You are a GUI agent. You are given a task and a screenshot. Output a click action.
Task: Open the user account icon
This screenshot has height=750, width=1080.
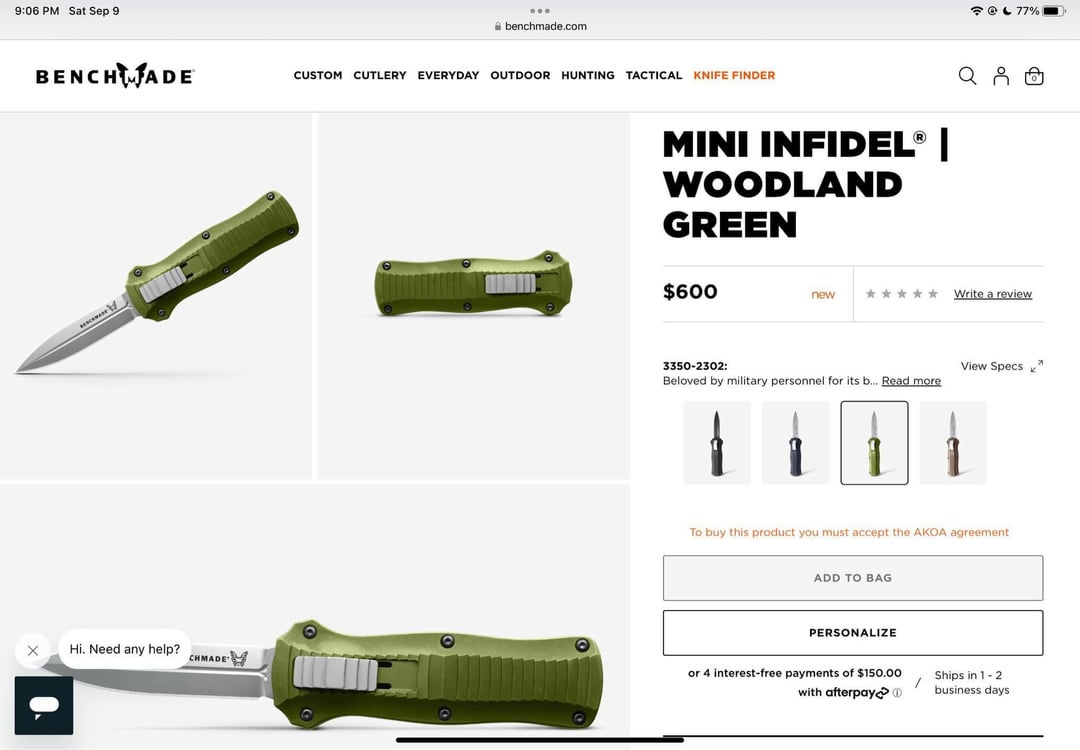pos(1001,76)
